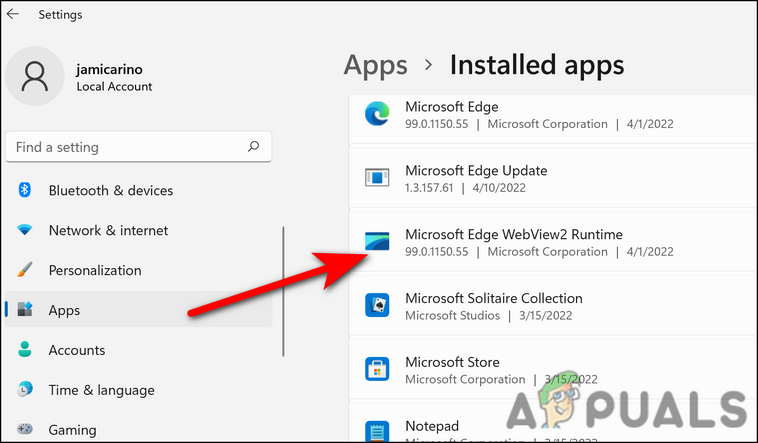The image size is (758, 443).
Task: Click the search magnifier icon
Action: [253, 146]
